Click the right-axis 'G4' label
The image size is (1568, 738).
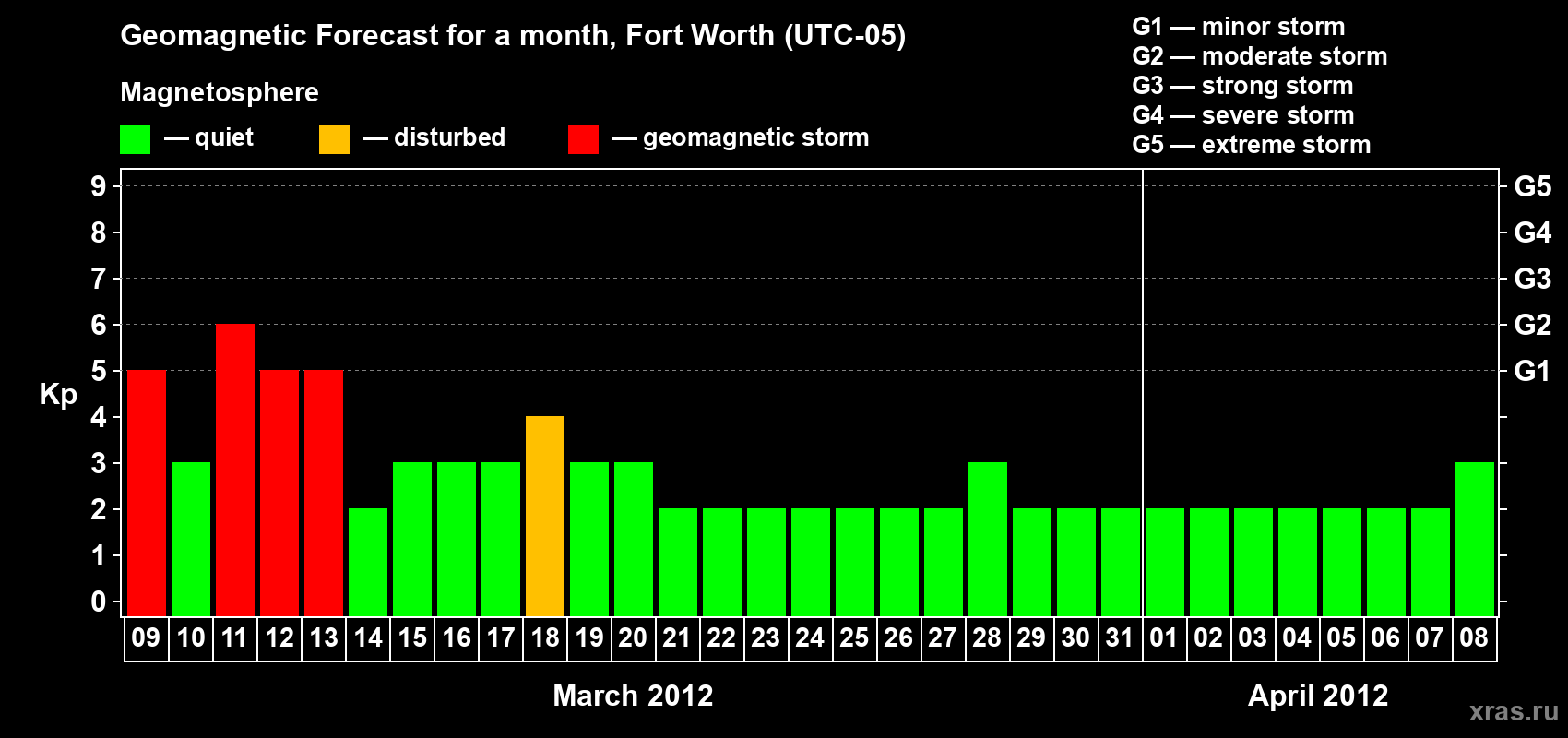coord(1533,232)
